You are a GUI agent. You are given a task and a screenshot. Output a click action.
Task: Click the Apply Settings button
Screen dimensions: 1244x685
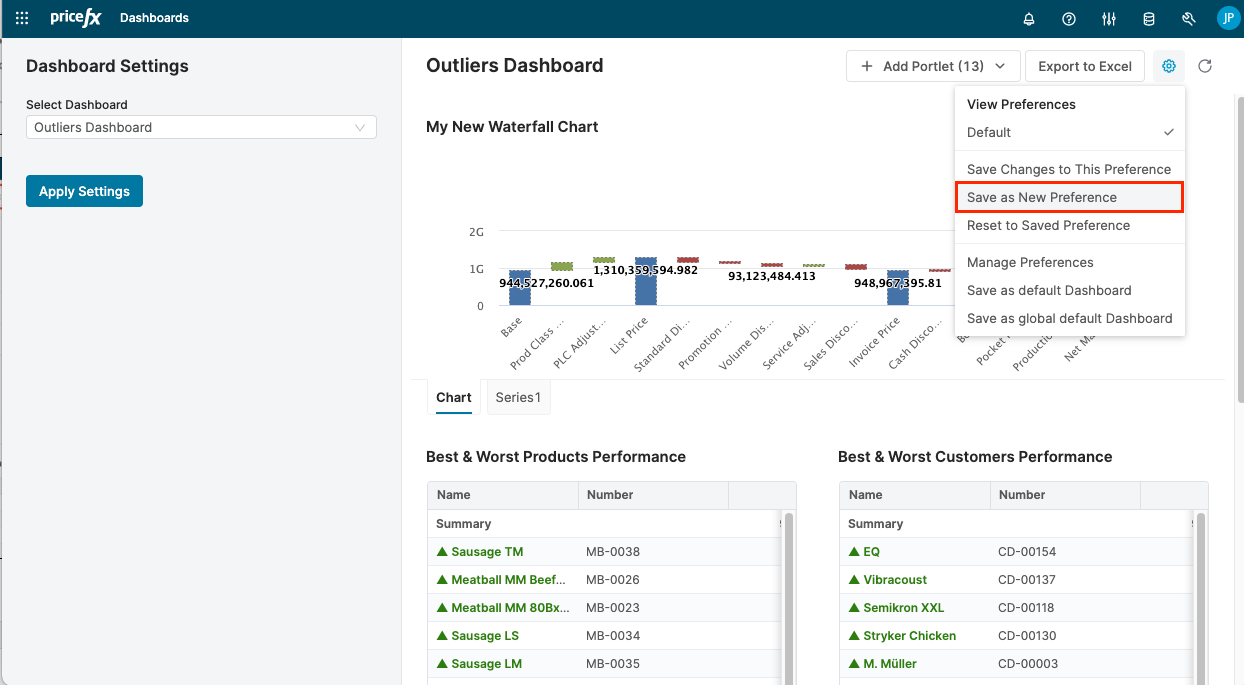(x=84, y=190)
